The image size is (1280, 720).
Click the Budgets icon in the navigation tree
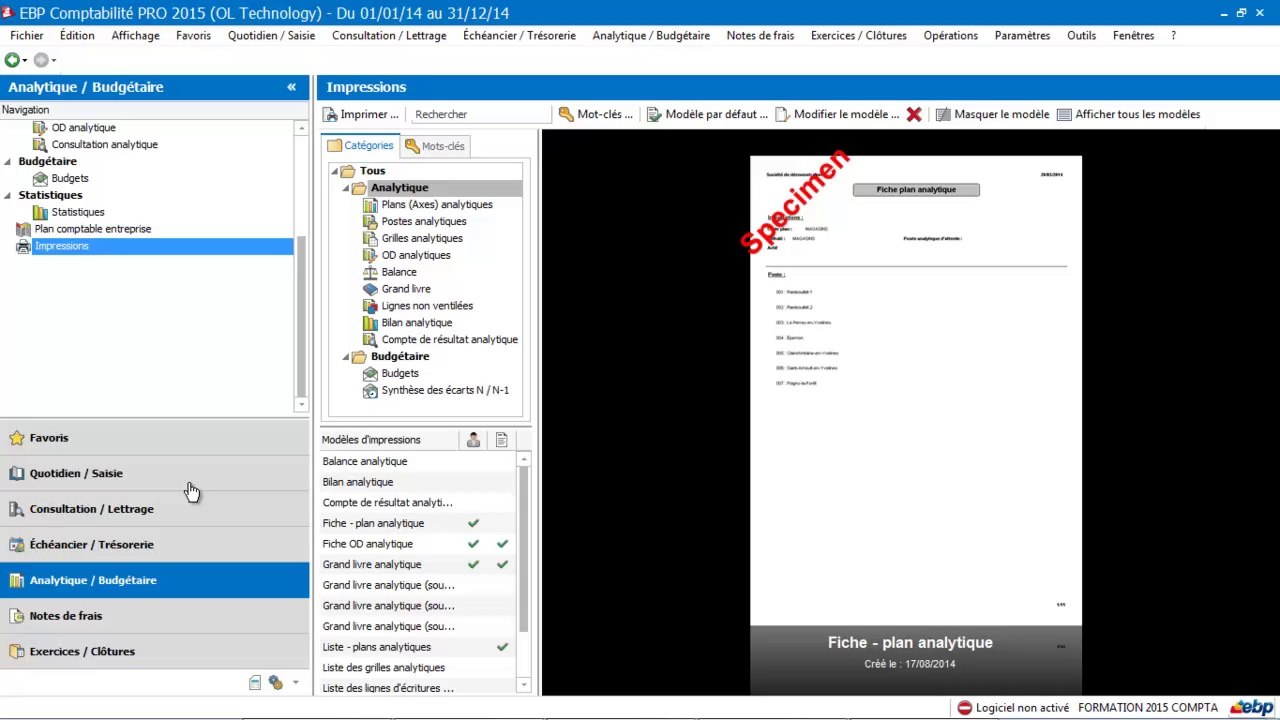[40, 178]
